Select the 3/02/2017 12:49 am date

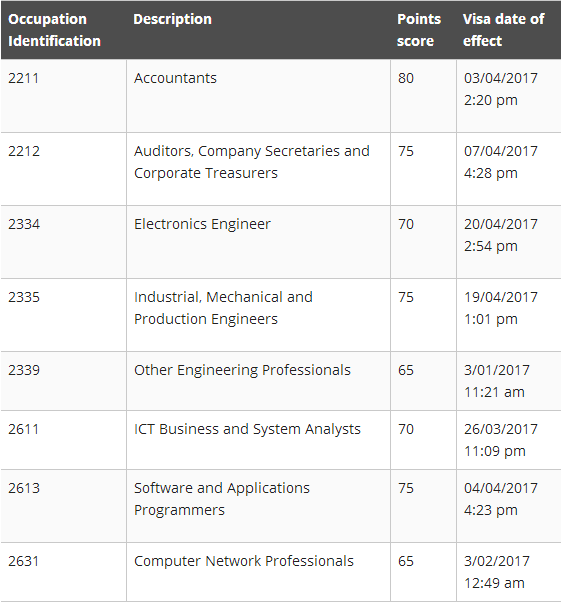tap(497, 572)
